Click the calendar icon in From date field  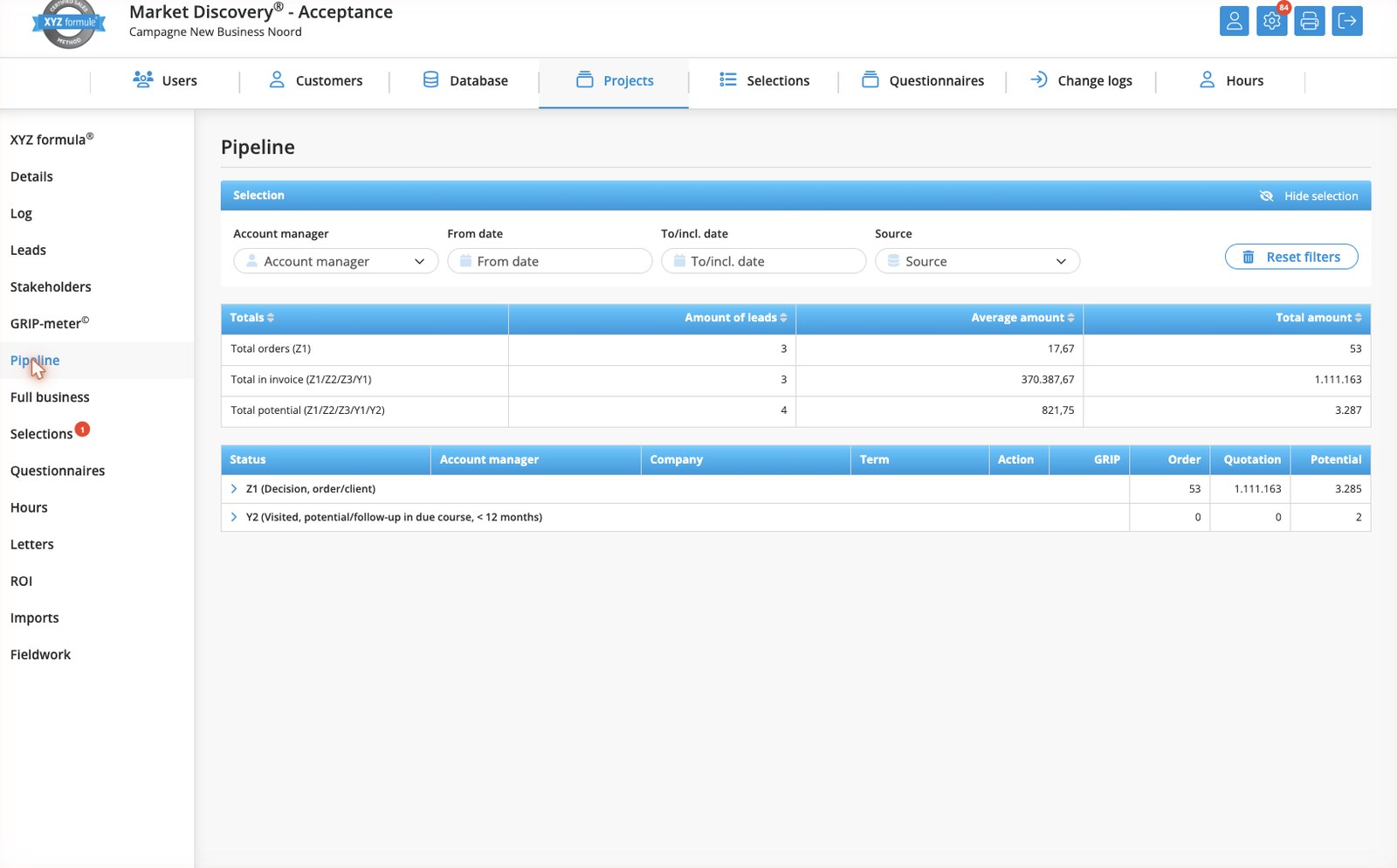tap(465, 260)
